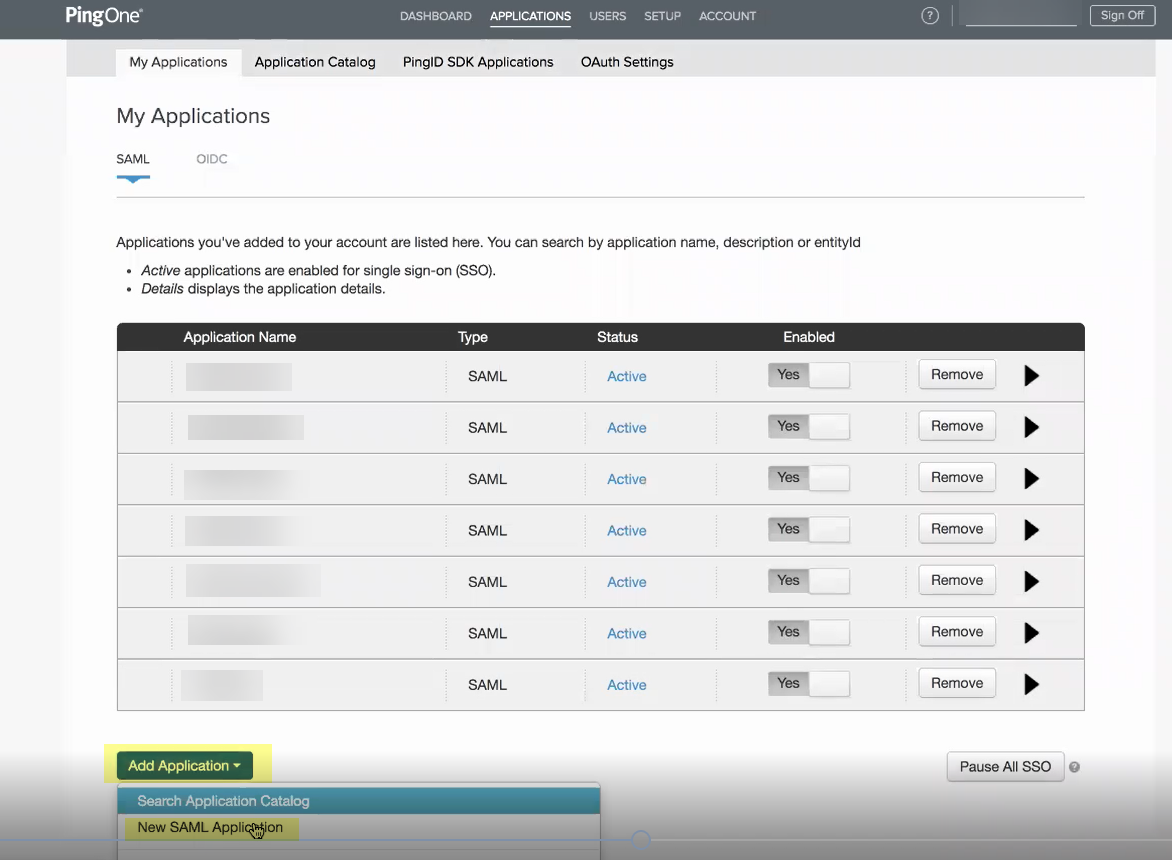
Task: Click the Pause All SSO button
Action: click(x=1005, y=767)
